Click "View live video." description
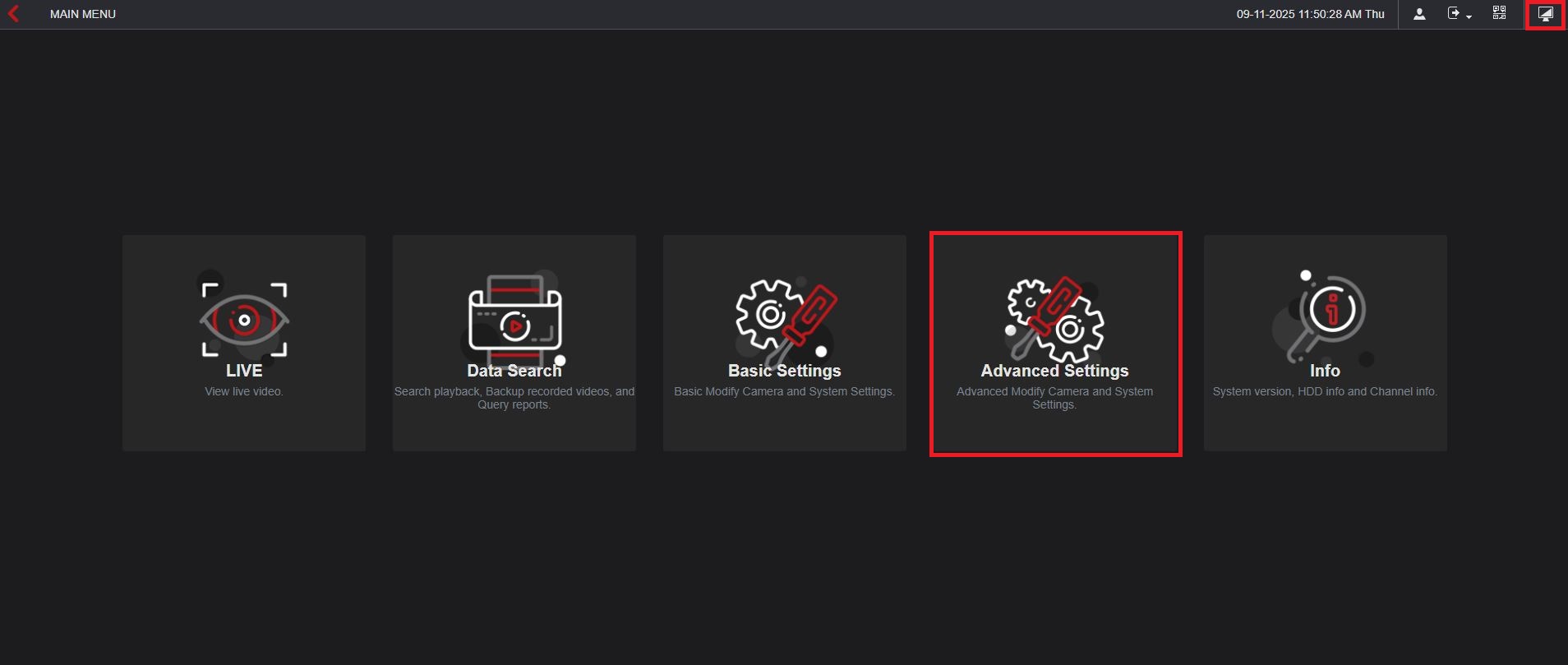 (x=244, y=391)
